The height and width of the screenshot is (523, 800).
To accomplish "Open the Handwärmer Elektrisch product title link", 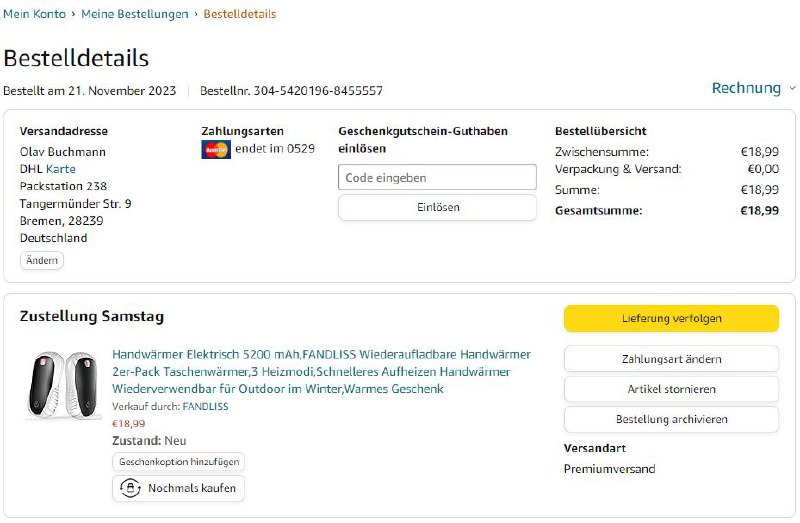I will tap(320, 371).
